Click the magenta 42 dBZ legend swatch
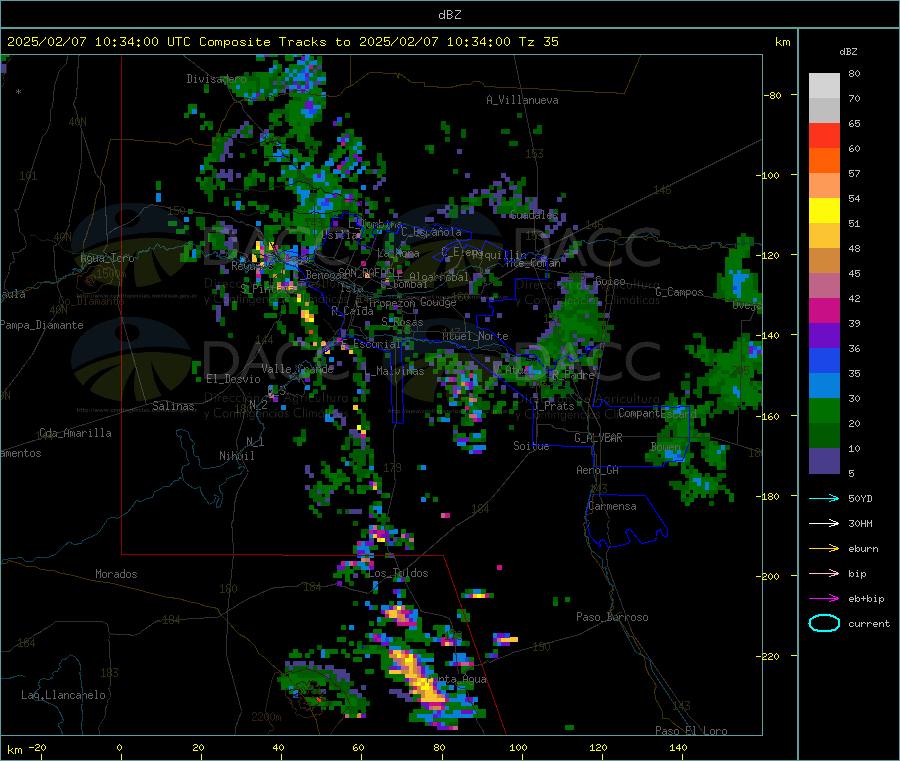900x761 pixels. [824, 310]
